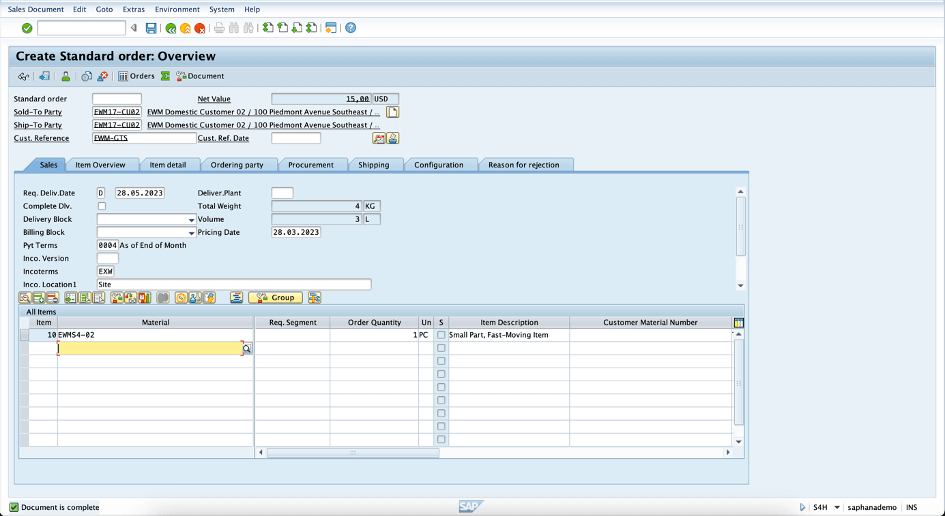Screen dimensions: 945x516
Task: Click the Delete Item row icon
Action: point(52,298)
